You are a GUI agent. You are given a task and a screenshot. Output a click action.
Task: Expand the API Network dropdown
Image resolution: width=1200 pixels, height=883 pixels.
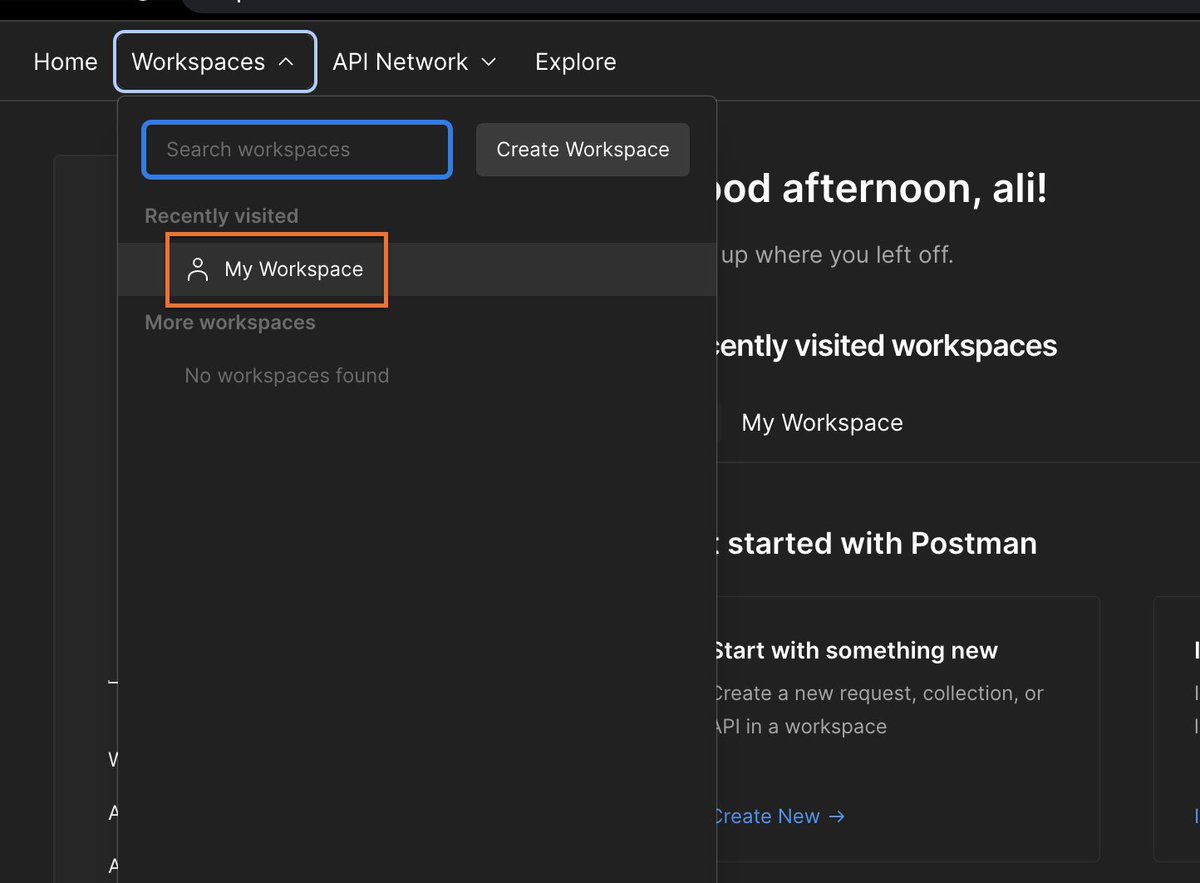click(x=414, y=62)
